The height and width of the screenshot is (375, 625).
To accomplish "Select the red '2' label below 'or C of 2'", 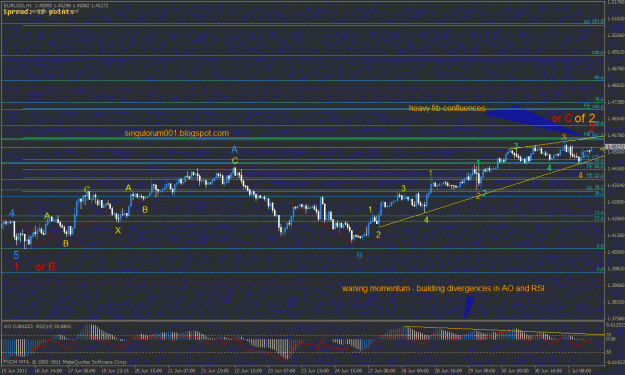I will (x=591, y=128).
